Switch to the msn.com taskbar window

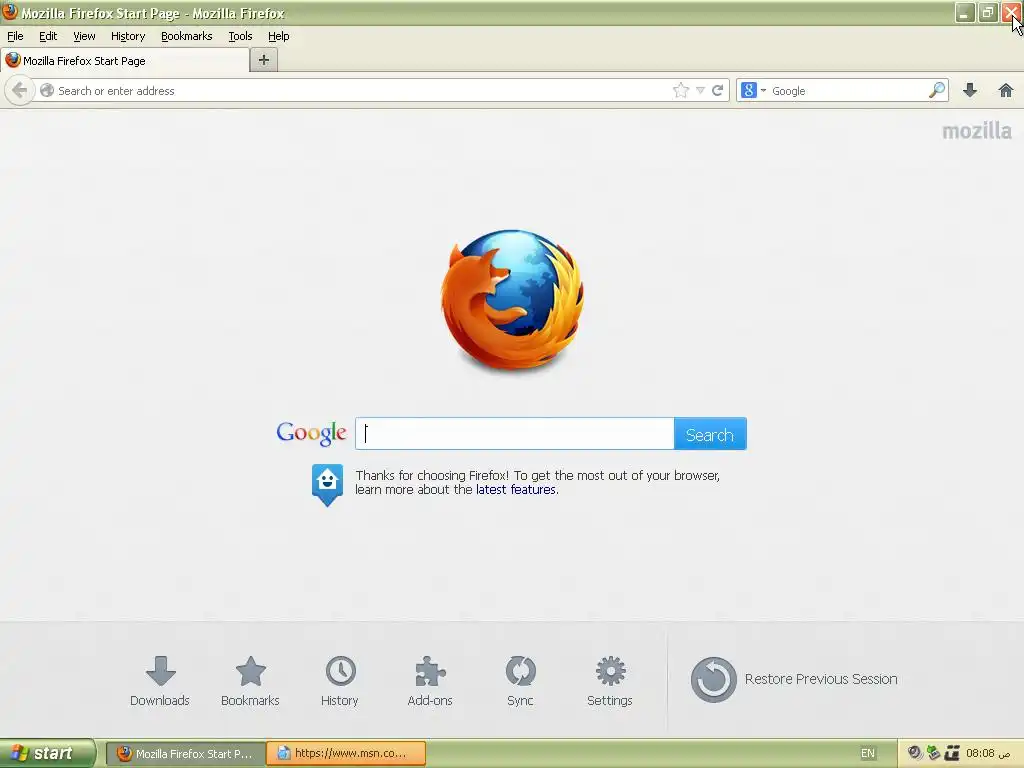coord(347,754)
